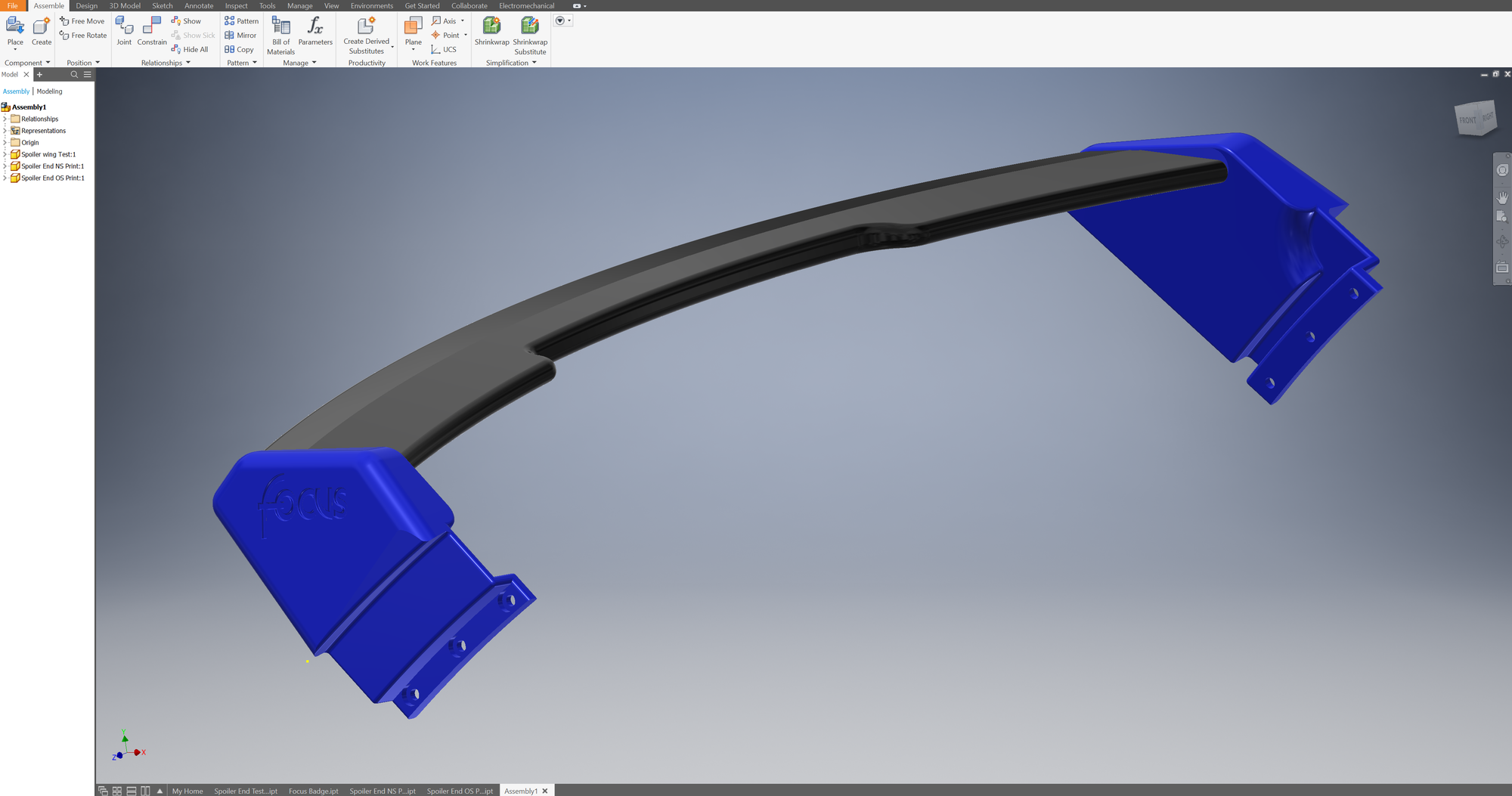Viewport: 1512px width, 796px height.
Task: Expand the Relationships folder in browser
Action: [x=5, y=119]
